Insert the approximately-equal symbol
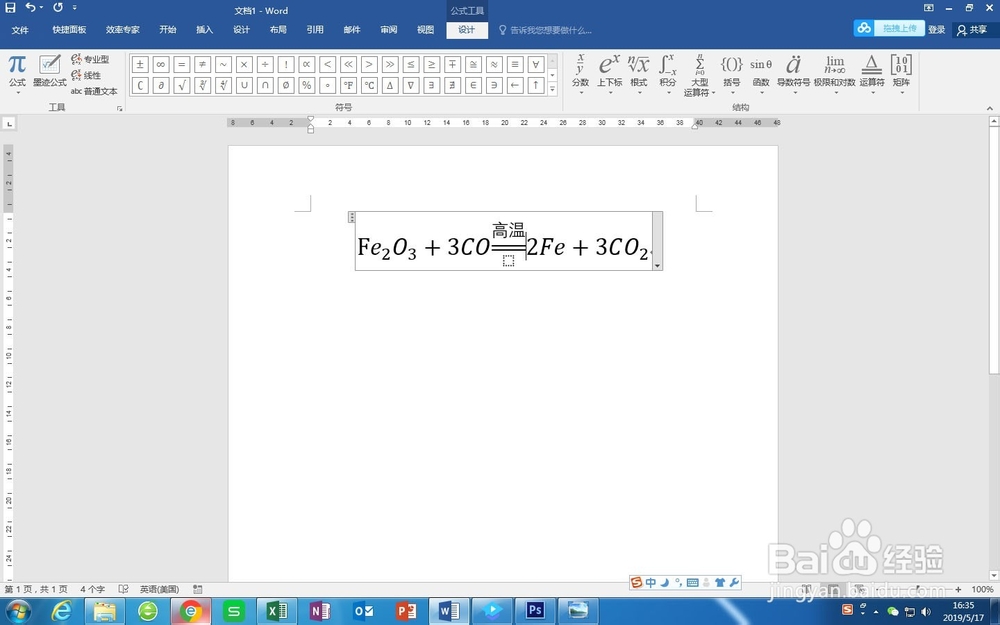 pos(494,64)
